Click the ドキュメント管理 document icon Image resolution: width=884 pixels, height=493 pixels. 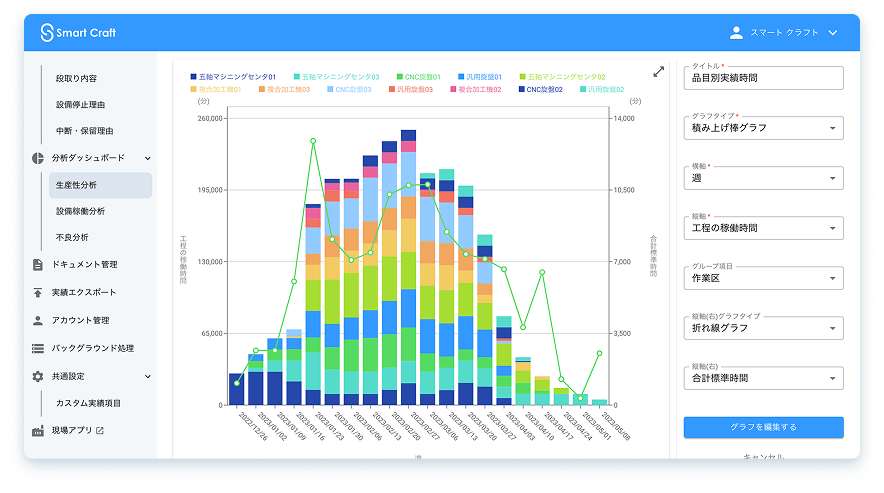click(x=38, y=265)
